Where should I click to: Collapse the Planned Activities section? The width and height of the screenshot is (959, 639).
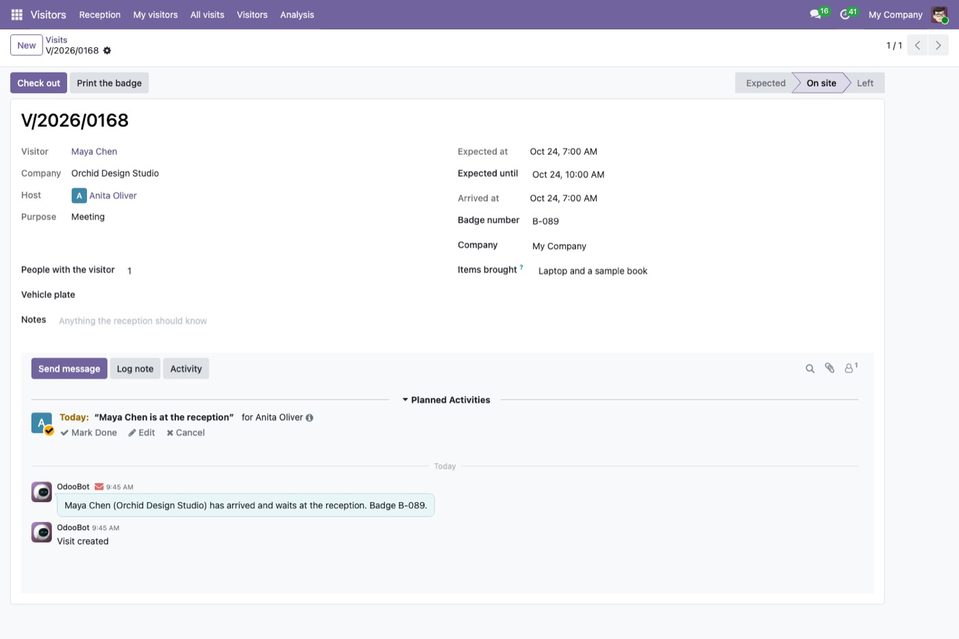[x=446, y=400]
